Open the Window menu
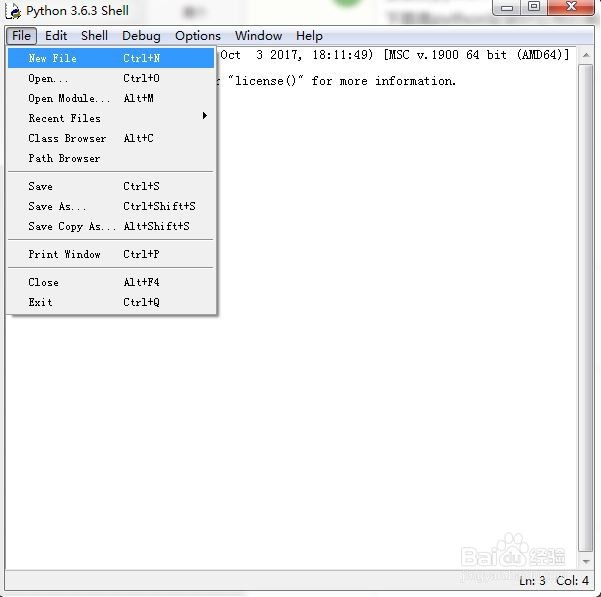 (258, 36)
